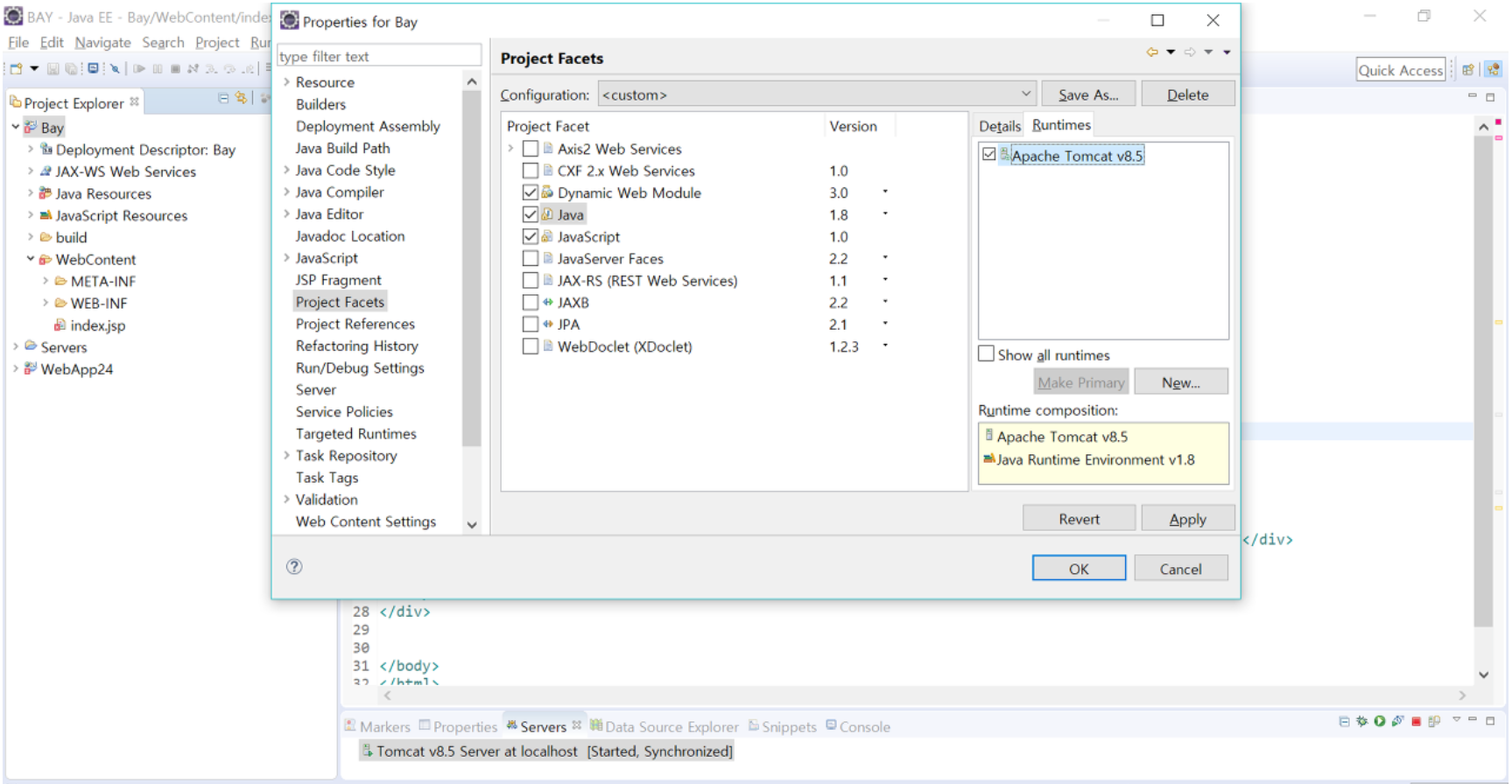Click the editor vertical scrollbar thumb
Image resolution: width=1512 pixels, height=784 pixels.
click(1482, 381)
